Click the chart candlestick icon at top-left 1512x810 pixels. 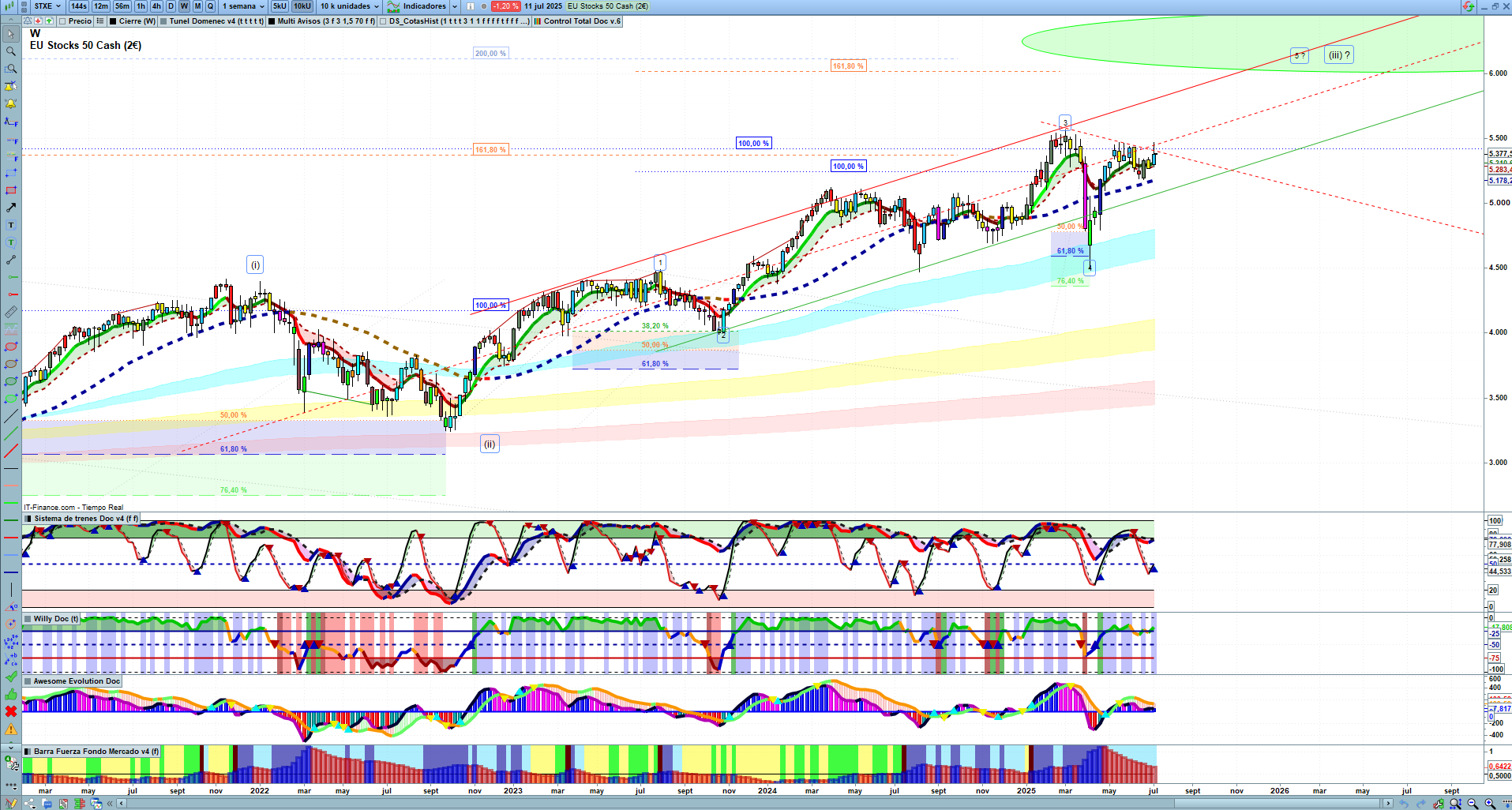click(x=10, y=6)
